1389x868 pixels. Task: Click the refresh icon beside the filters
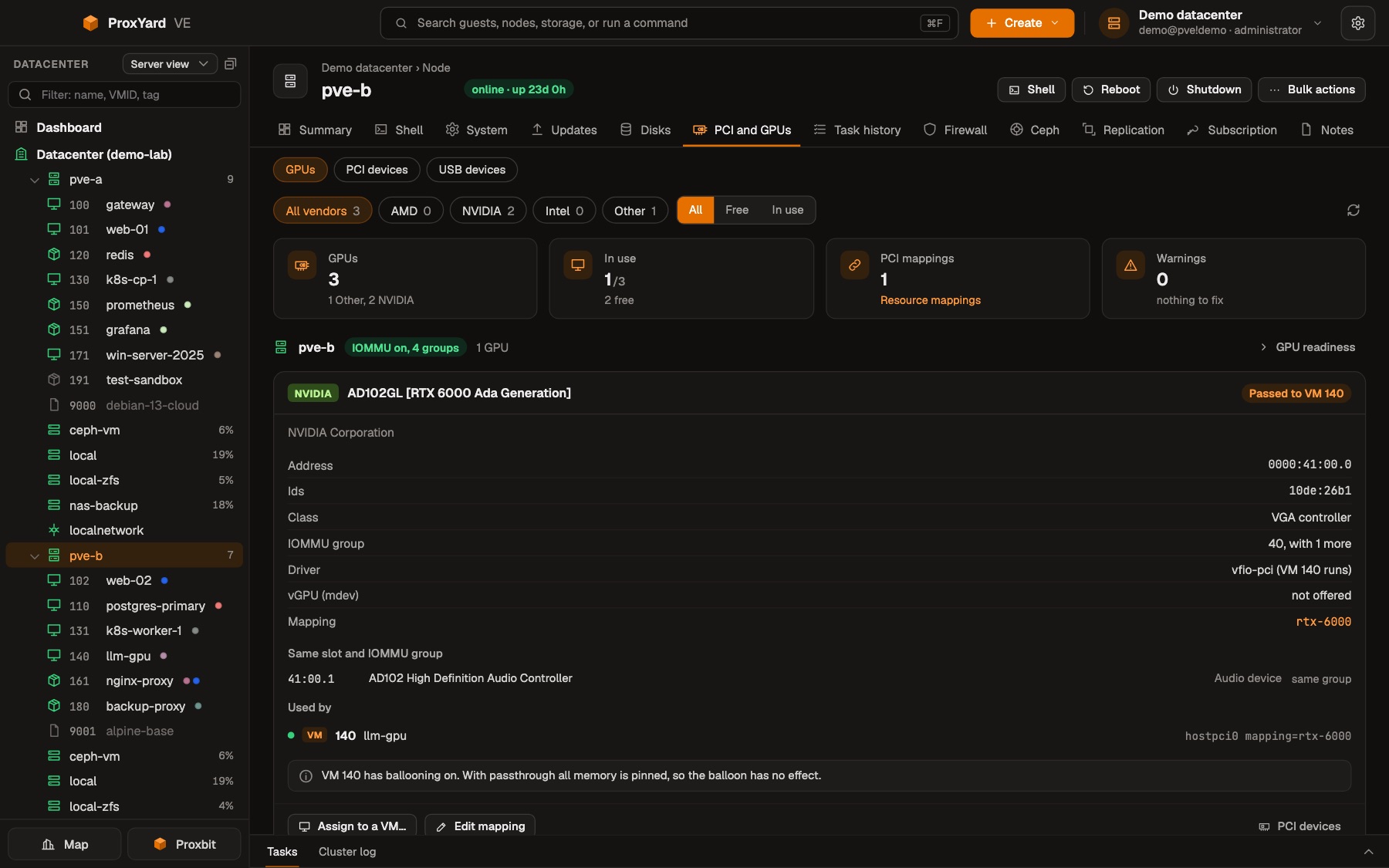pos(1353,210)
